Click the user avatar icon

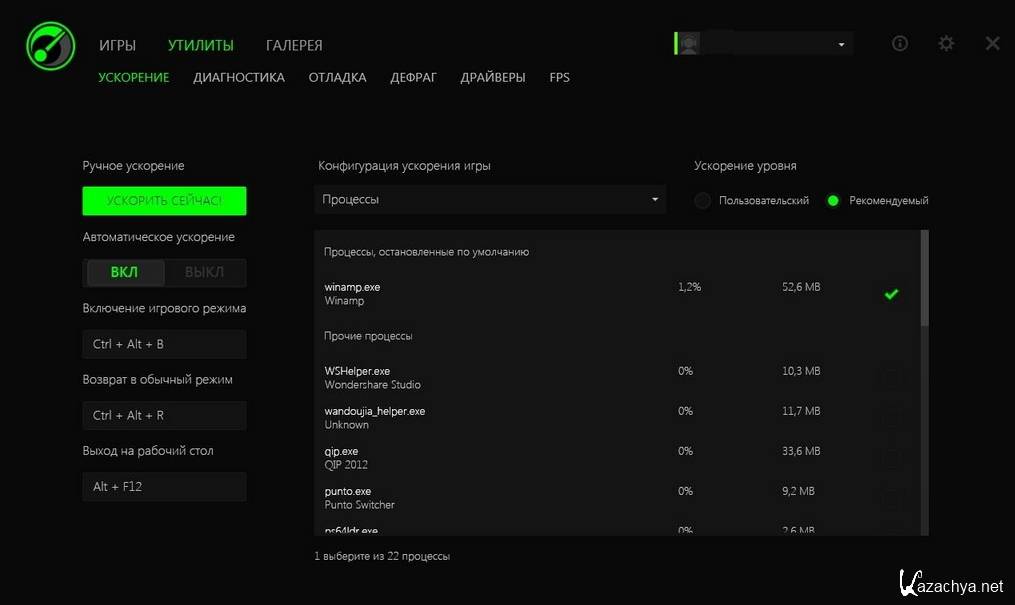[x=689, y=45]
